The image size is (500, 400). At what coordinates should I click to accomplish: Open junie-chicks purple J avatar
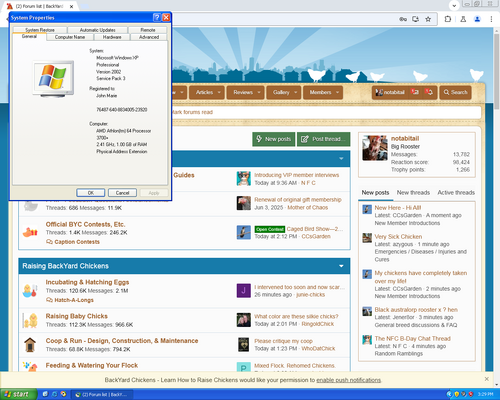coord(243,290)
